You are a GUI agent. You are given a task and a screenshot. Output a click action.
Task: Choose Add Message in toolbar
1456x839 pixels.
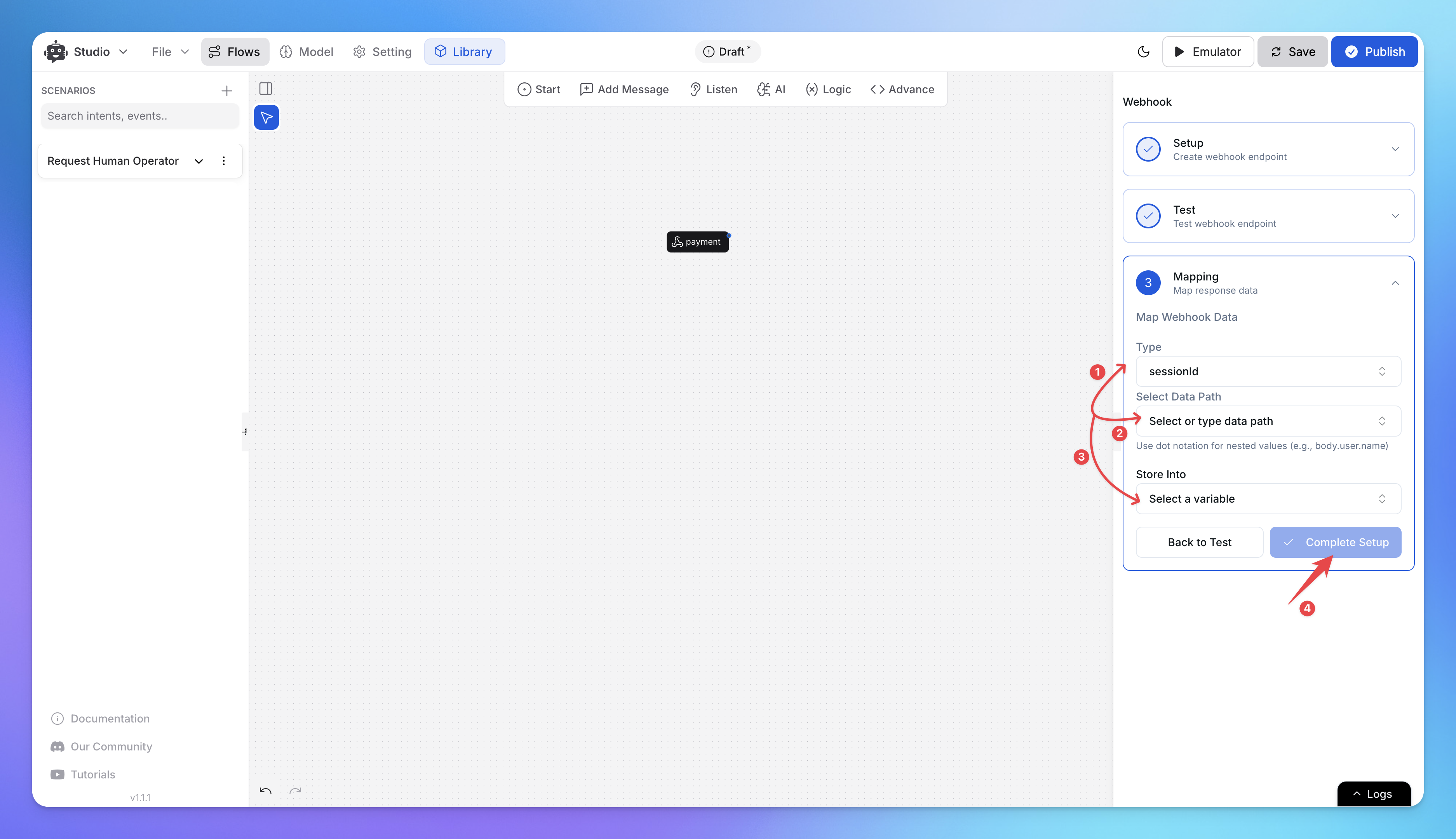[624, 89]
